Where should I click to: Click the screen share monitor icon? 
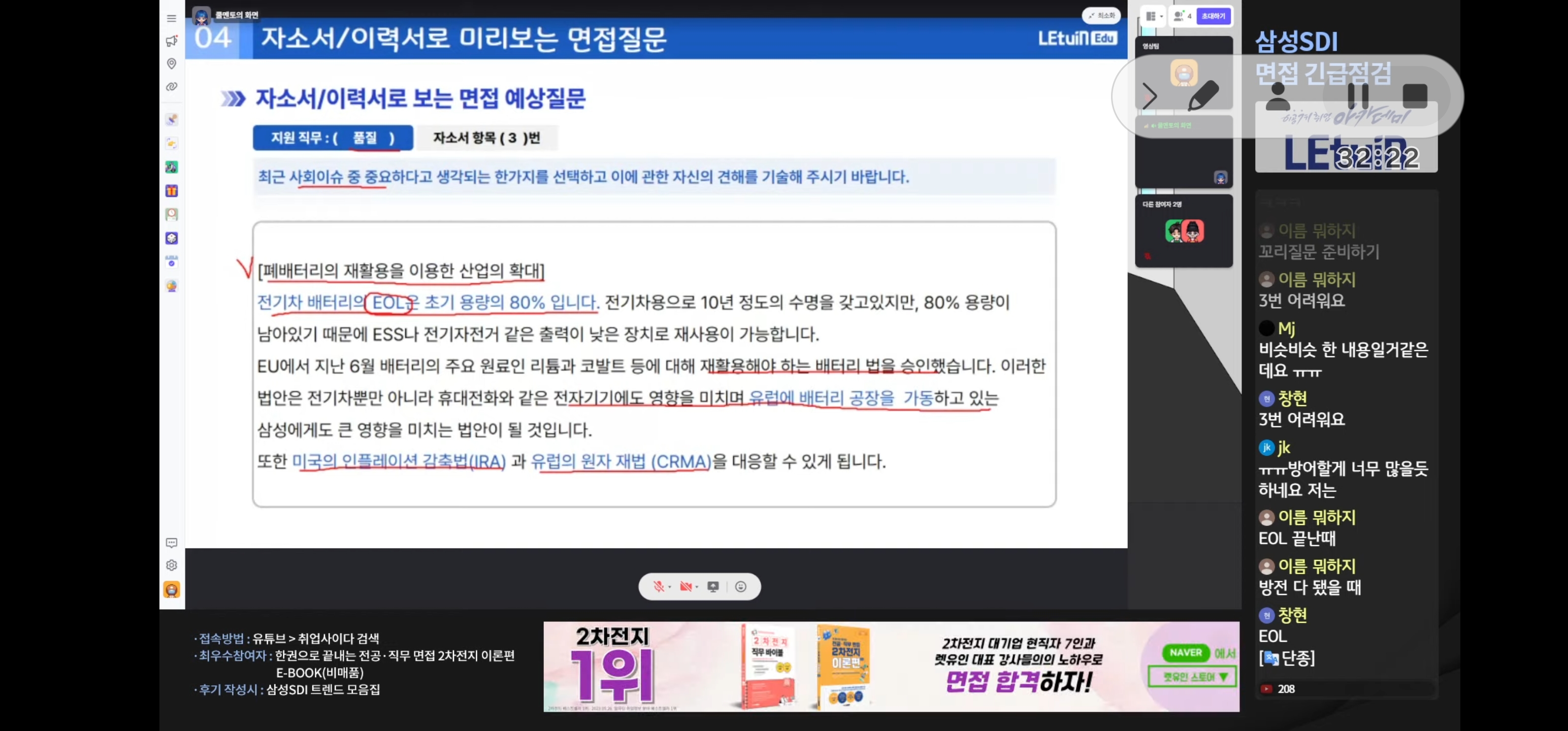713,587
